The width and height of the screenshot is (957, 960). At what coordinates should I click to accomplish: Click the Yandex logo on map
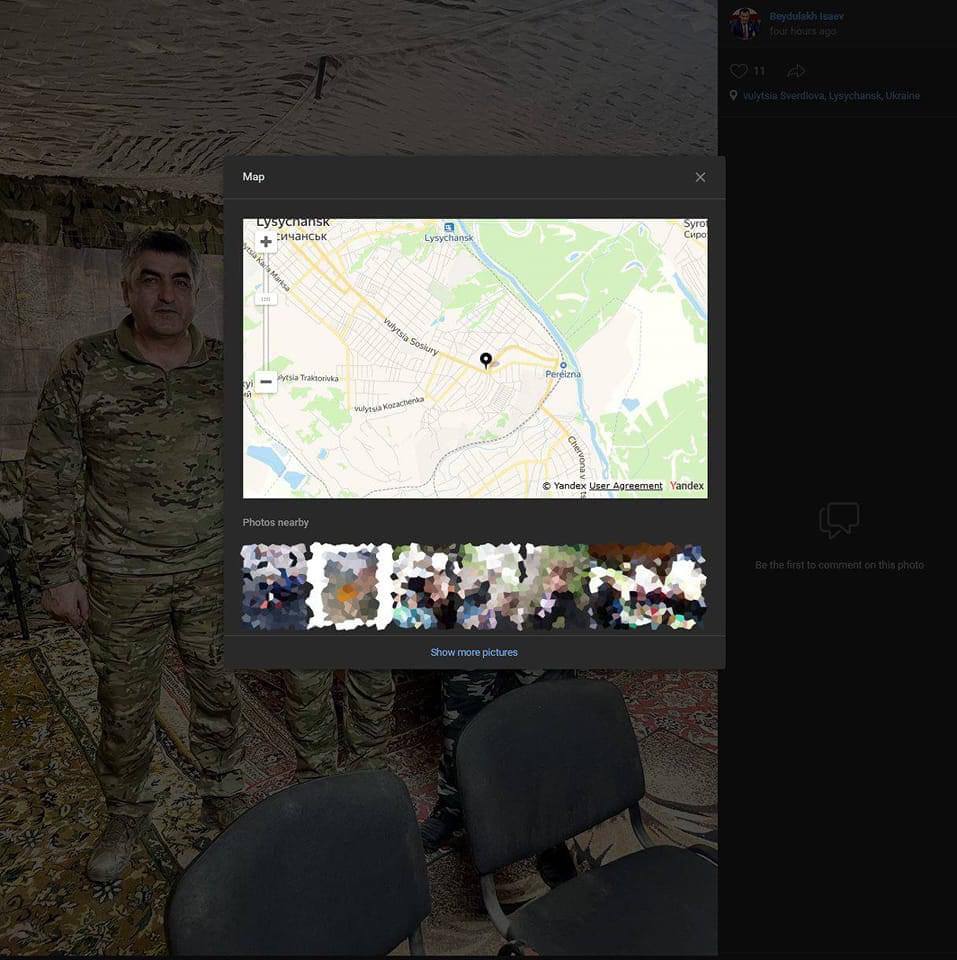(x=687, y=486)
